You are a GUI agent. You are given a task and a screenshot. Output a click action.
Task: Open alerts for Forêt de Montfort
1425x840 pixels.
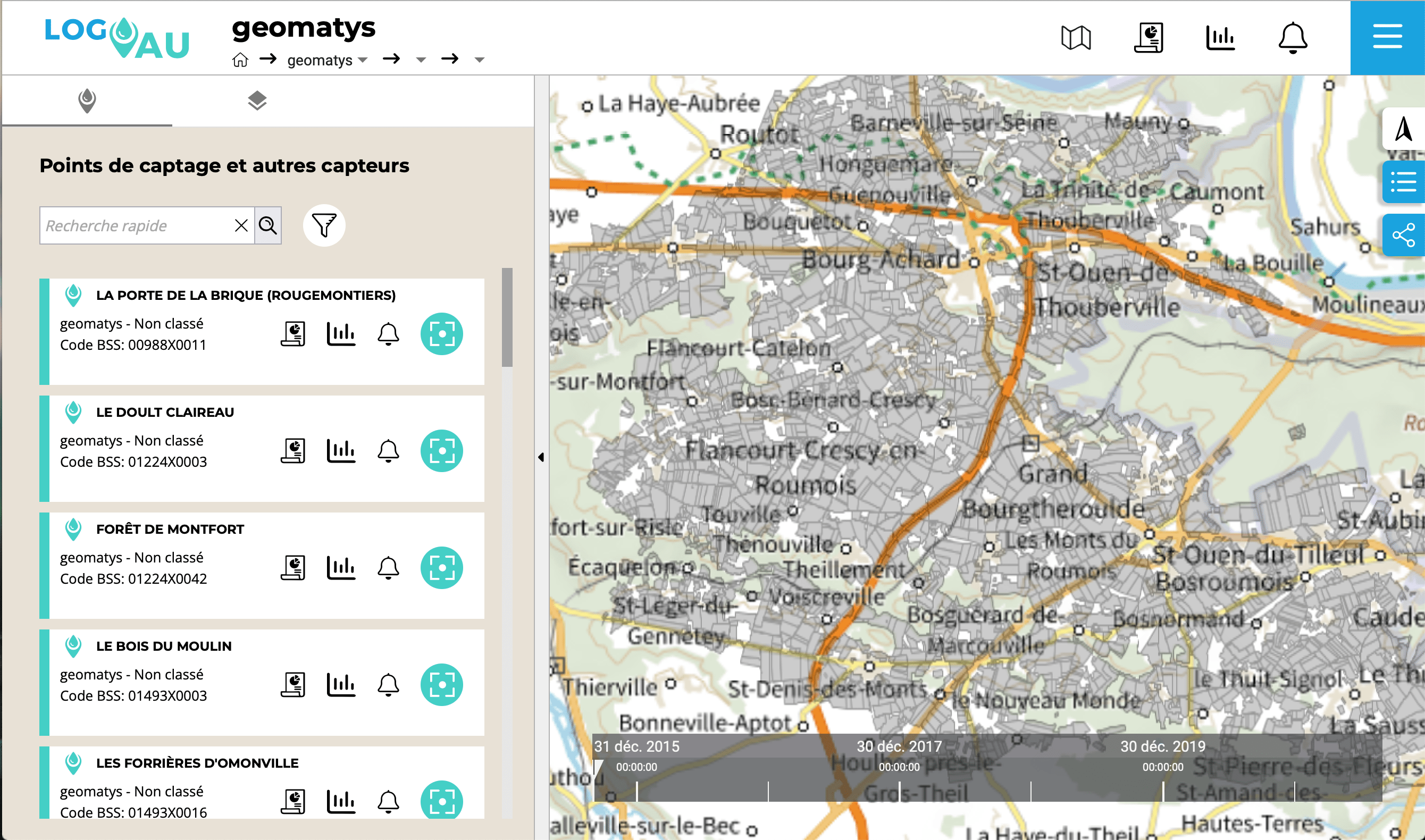pyautogui.click(x=388, y=568)
